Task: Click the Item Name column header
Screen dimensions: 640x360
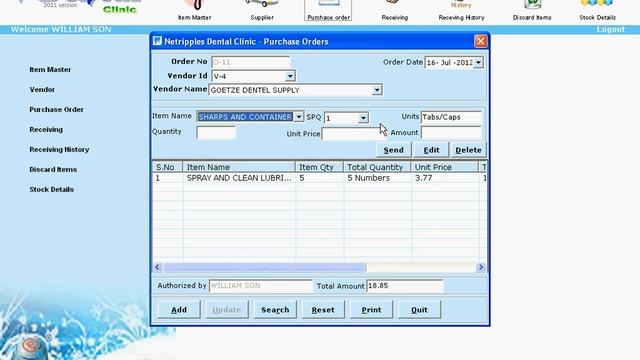Action: pos(239,167)
